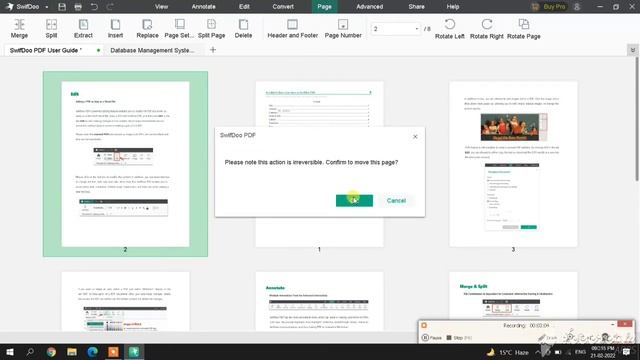
Task: Open the Windows Start menu
Action: (x=9, y=352)
